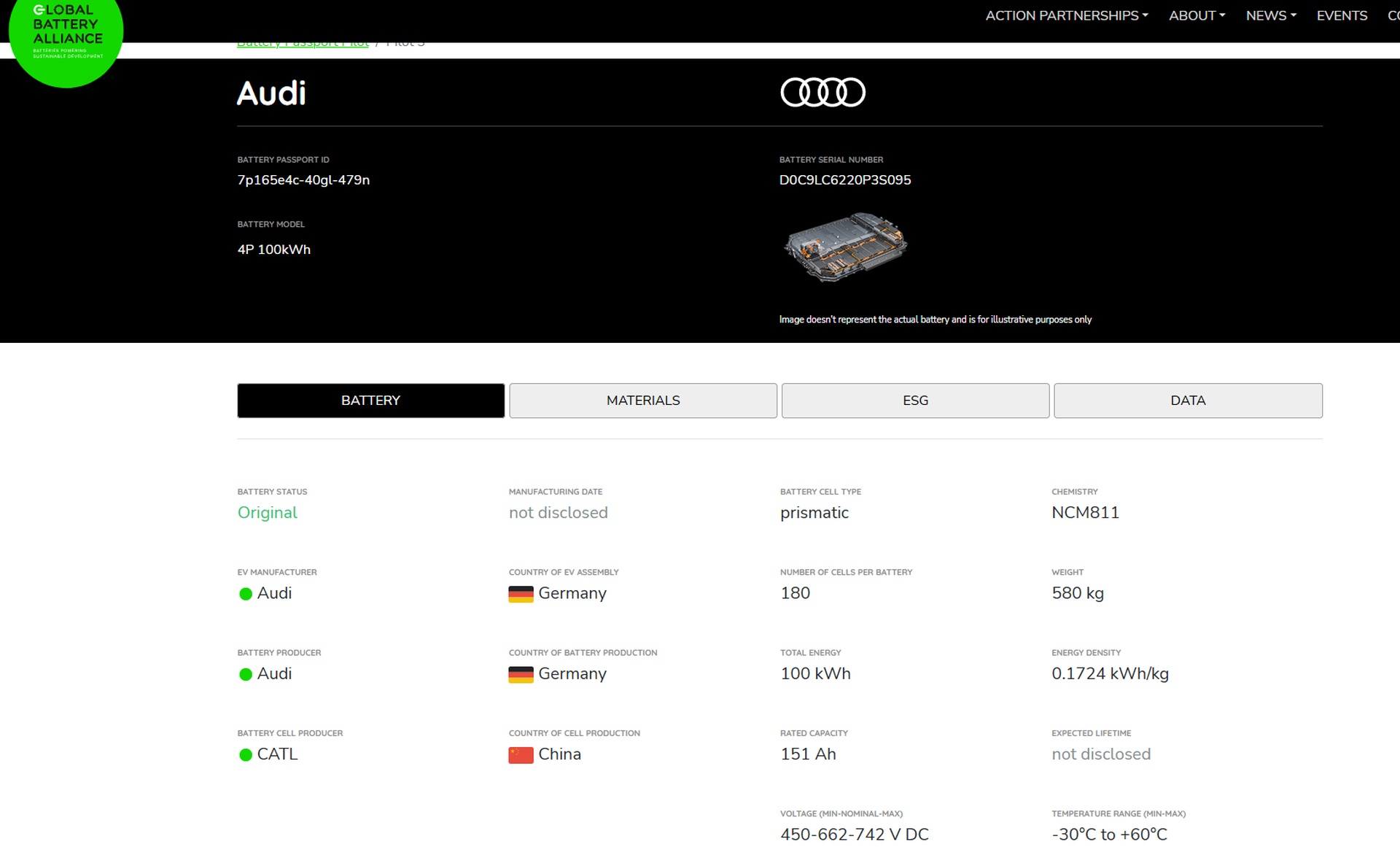Switch to the Data tab

pos(1188,401)
